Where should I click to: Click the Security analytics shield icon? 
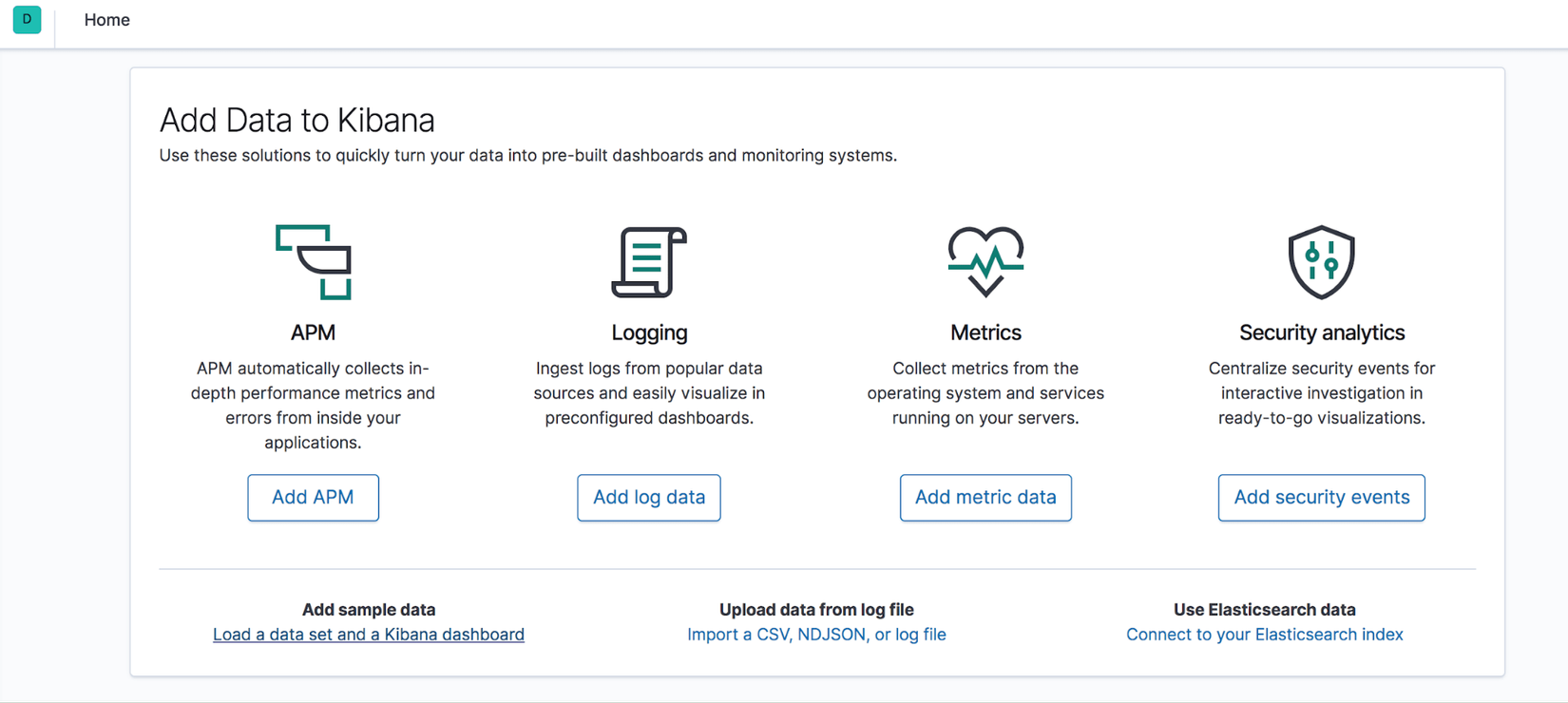pyautogui.click(x=1321, y=262)
